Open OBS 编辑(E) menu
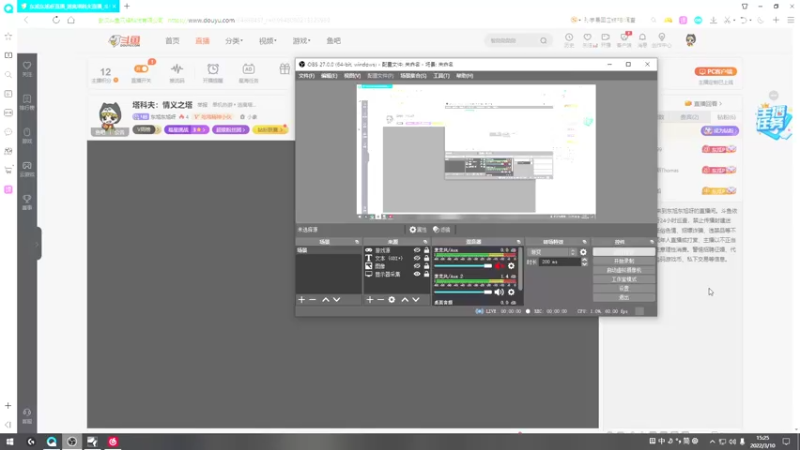Image resolution: width=800 pixels, height=450 pixels. point(329,76)
